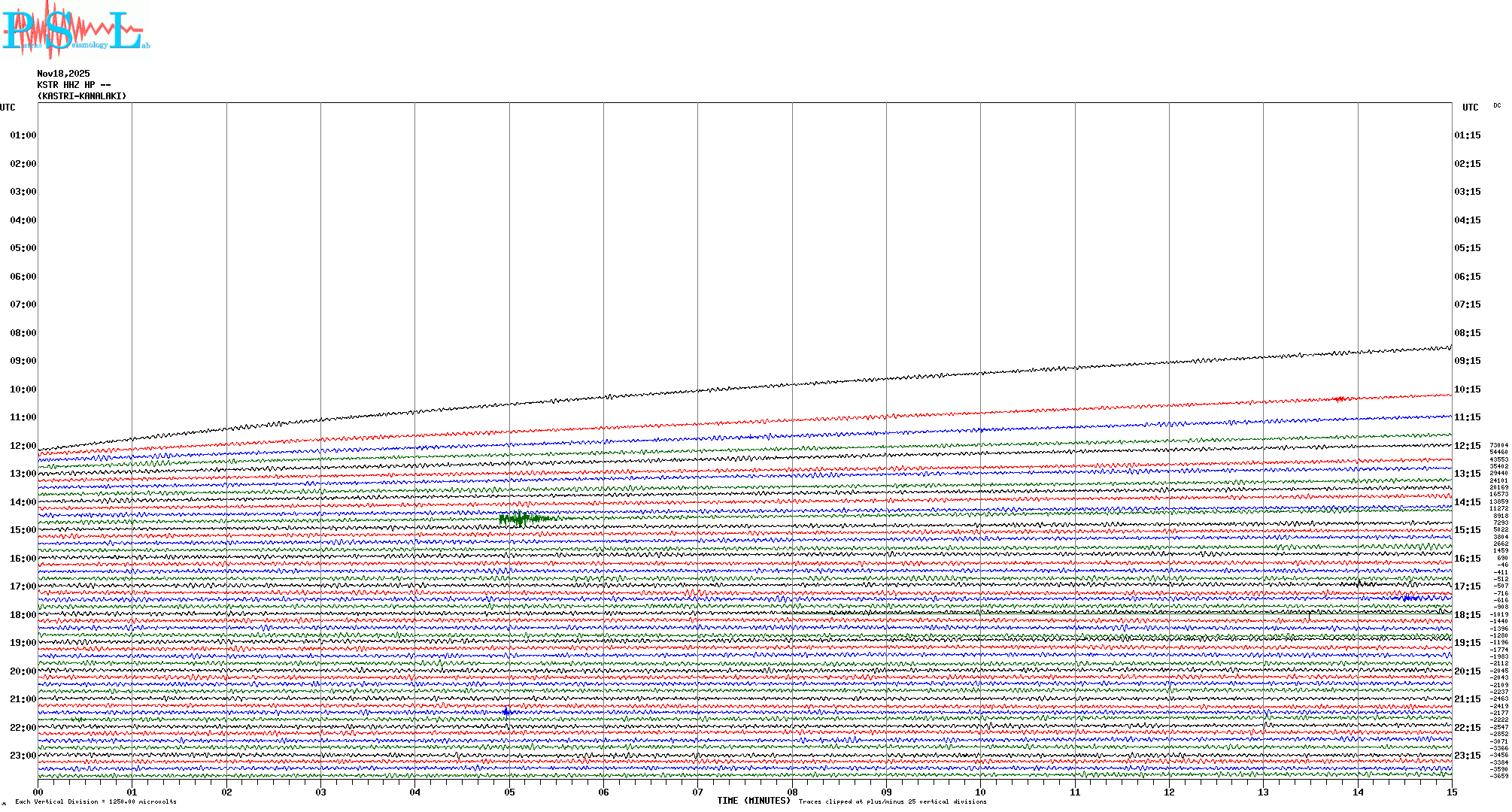Click the Each Vertical Division scale note
This screenshot has width=1512, height=812.
click(96, 801)
